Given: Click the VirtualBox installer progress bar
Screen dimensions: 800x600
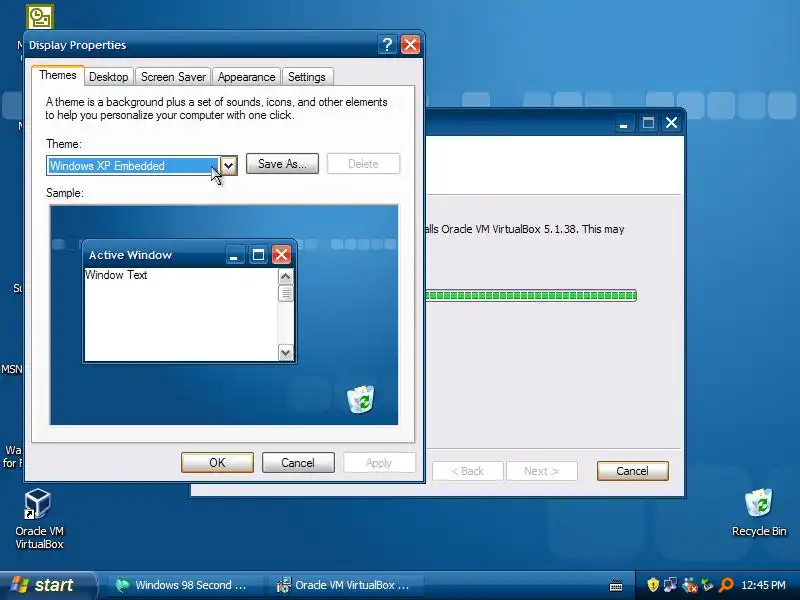Looking at the screenshot, I should (x=531, y=295).
